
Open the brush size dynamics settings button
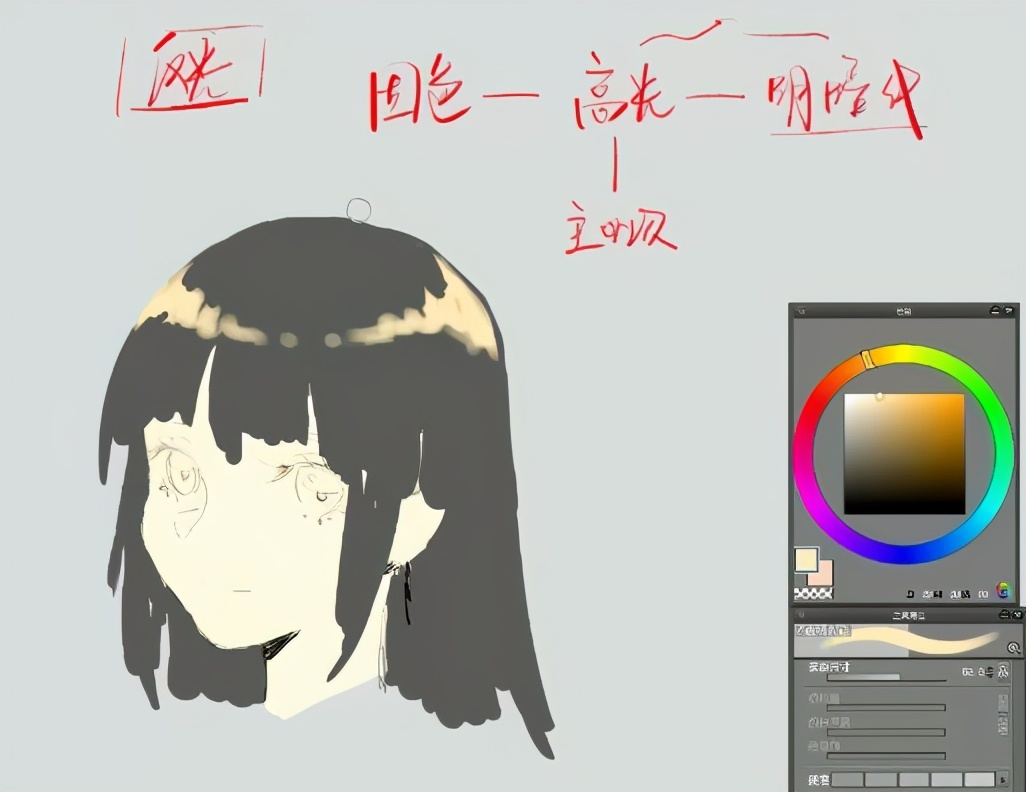pos(1003,671)
